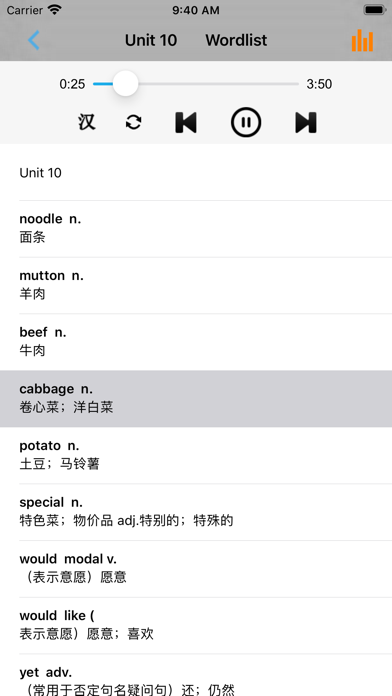The width and height of the screenshot is (392, 696).
Task: Select the Unit 10 title tab
Action: pyautogui.click(x=151, y=40)
